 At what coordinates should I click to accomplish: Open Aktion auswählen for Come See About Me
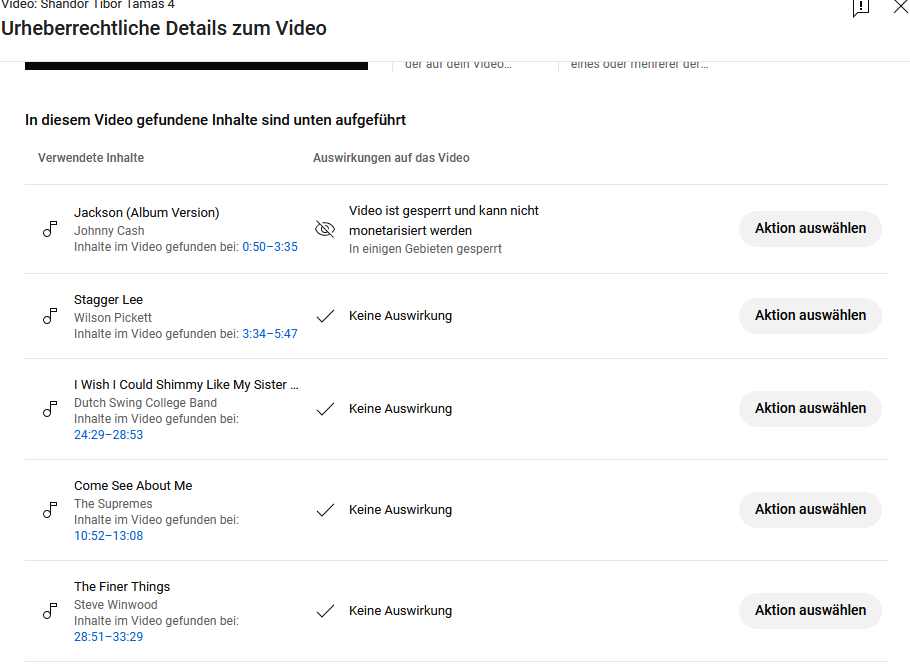point(810,510)
